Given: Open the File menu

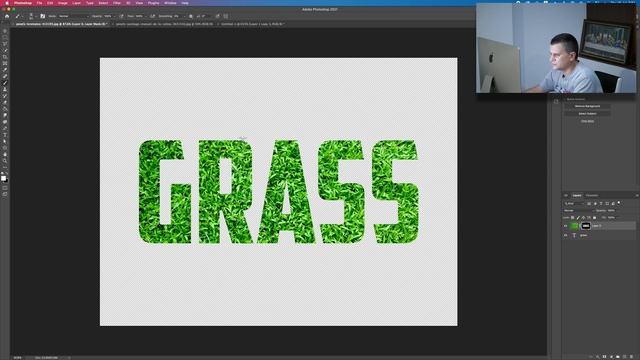Looking at the screenshot, I should click(40, 3).
